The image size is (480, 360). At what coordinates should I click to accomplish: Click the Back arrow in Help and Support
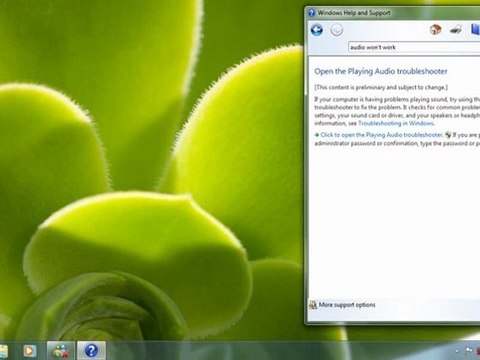[x=317, y=30]
